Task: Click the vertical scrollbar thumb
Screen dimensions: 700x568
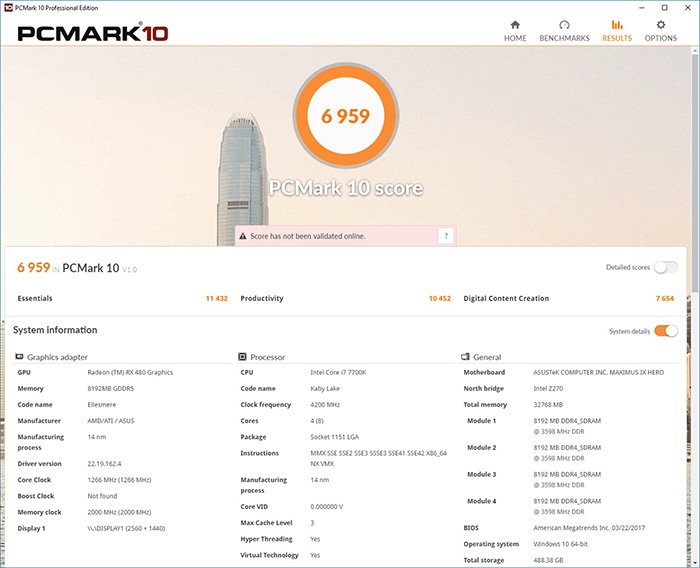Action: [x=695, y=174]
